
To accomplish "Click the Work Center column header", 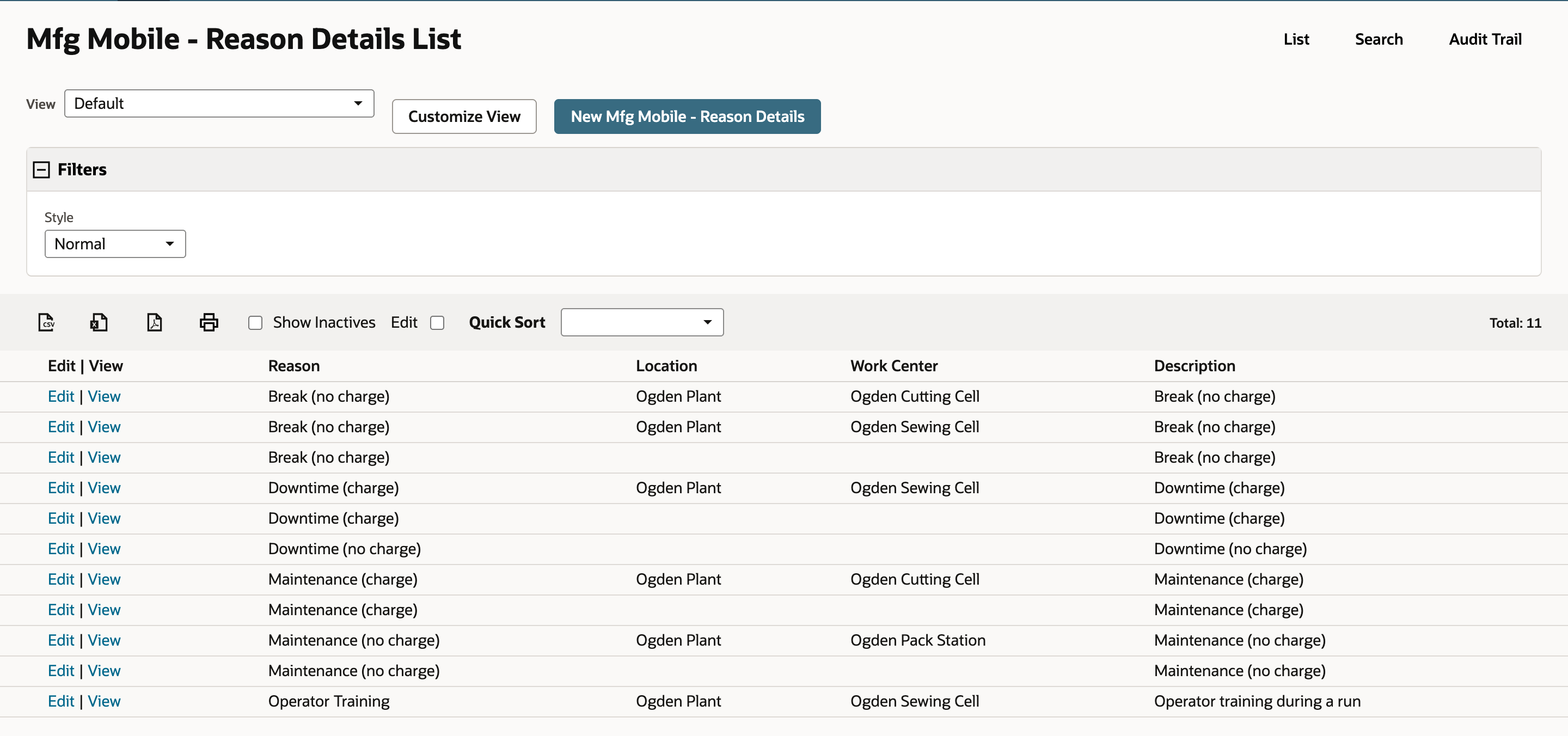I will pyautogui.click(x=893, y=366).
